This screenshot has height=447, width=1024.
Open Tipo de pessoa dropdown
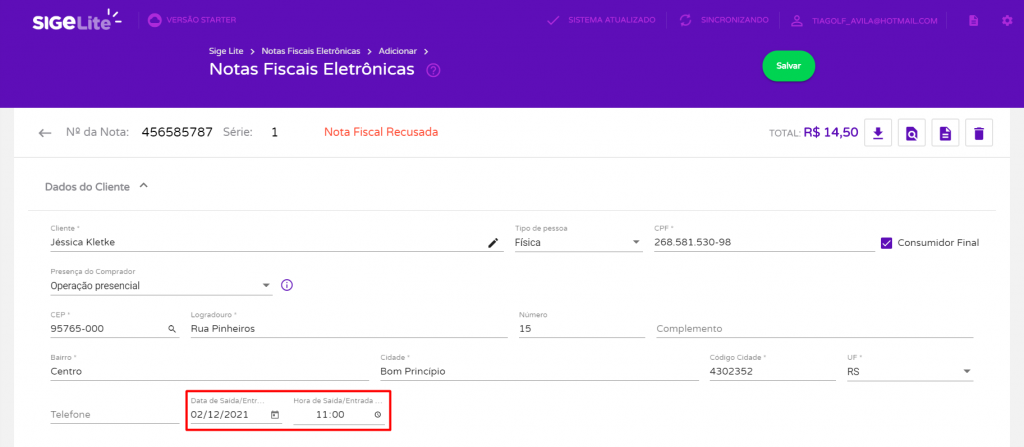click(579, 243)
